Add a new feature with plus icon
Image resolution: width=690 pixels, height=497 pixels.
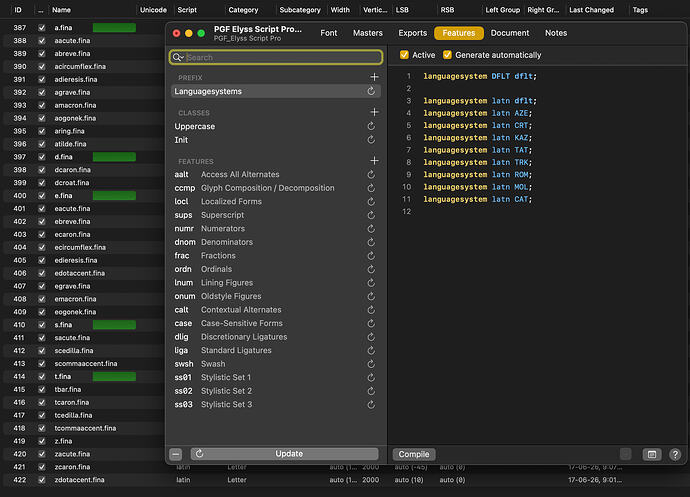click(374, 161)
